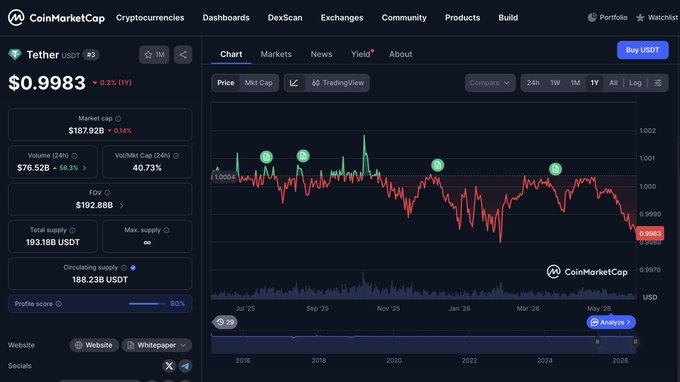The width and height of the screenshot is (680, 382).
Task: Click the green news marker near Mar '26
Action: click(x=556, y=169)
